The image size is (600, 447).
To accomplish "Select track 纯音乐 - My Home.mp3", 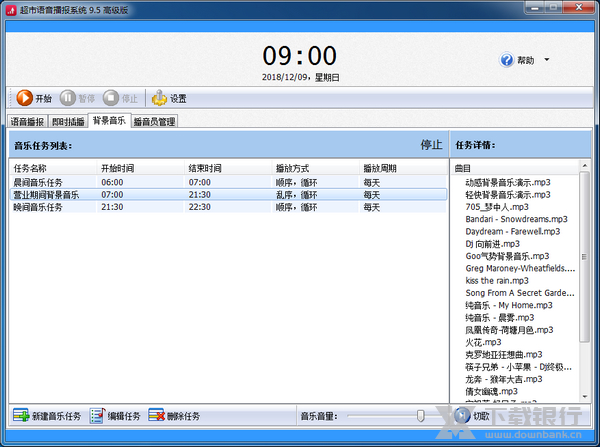I will coord(509,305).
